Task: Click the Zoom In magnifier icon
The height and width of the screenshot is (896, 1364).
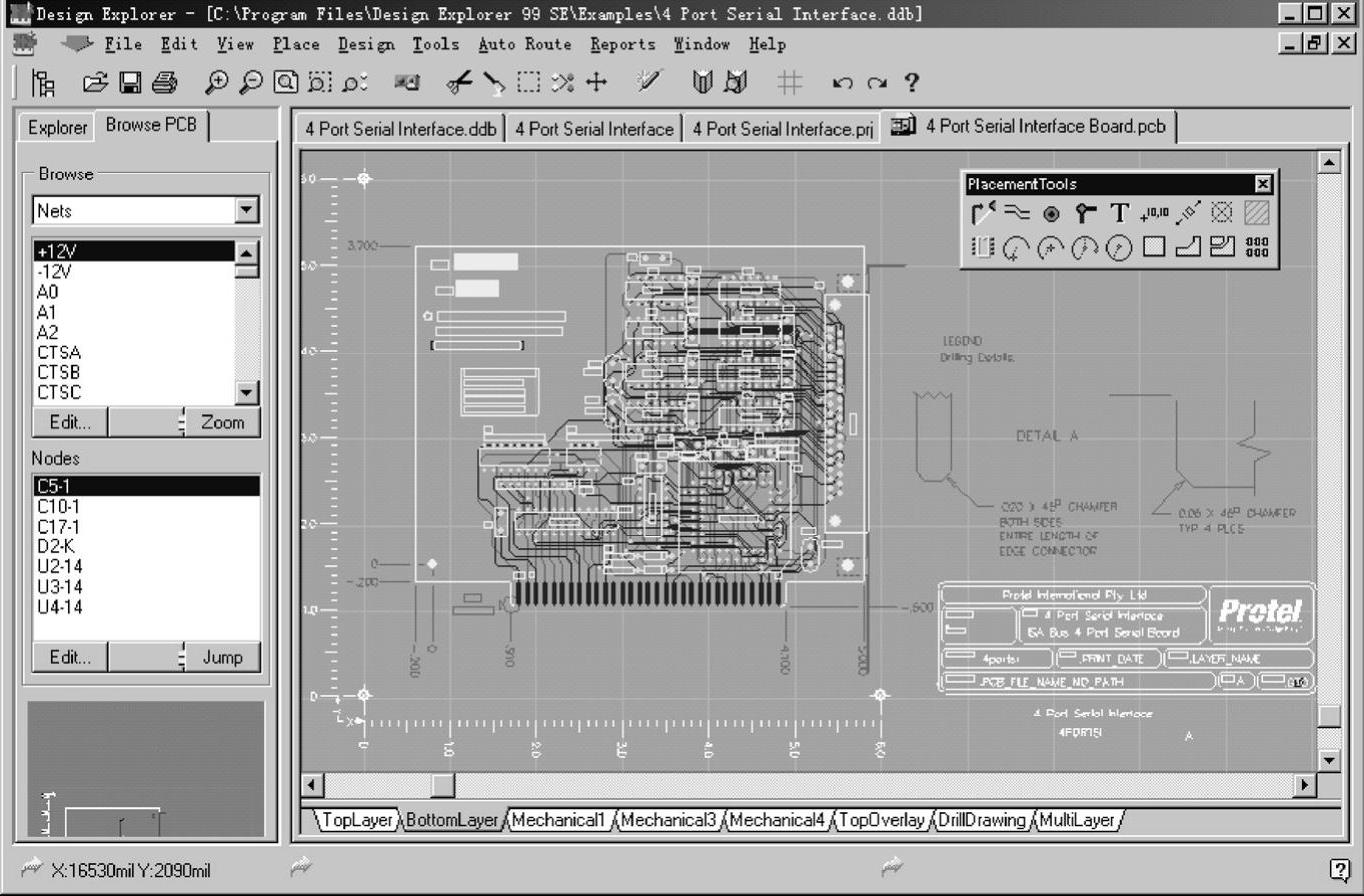Action: click(216, 83)
